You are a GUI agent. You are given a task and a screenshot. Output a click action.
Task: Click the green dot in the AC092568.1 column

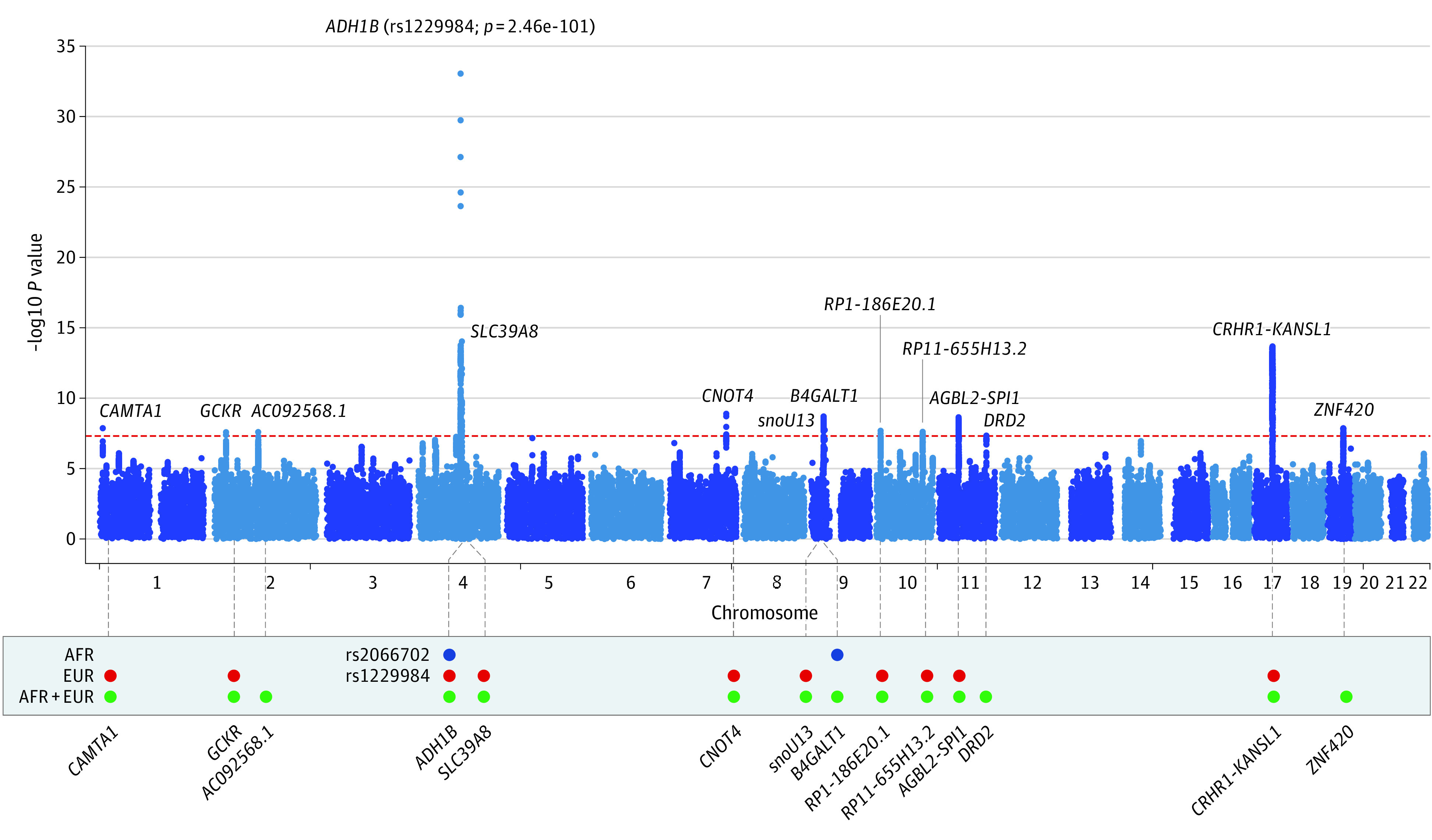[x=266, y=697]
